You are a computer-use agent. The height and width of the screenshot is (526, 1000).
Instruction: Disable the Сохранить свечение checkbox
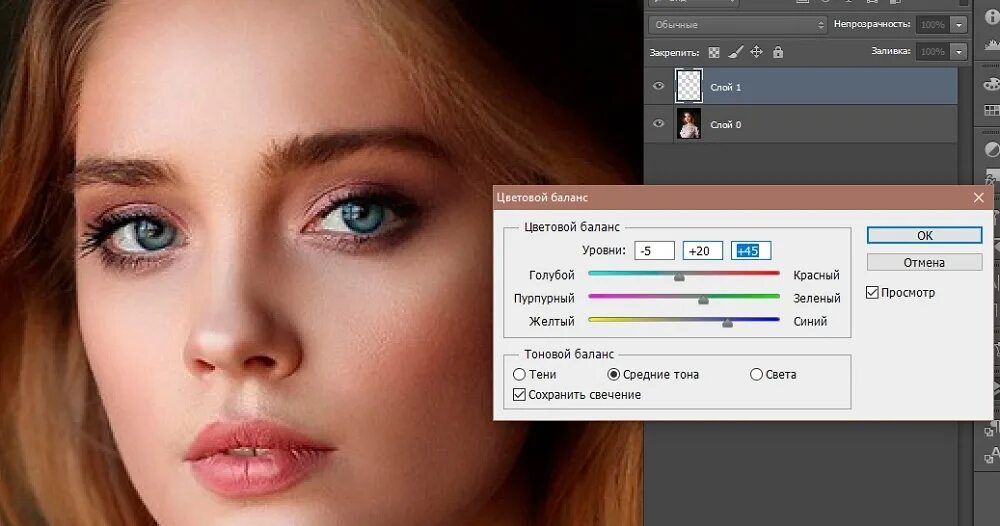pyautogui.click(x=519, y=395)
